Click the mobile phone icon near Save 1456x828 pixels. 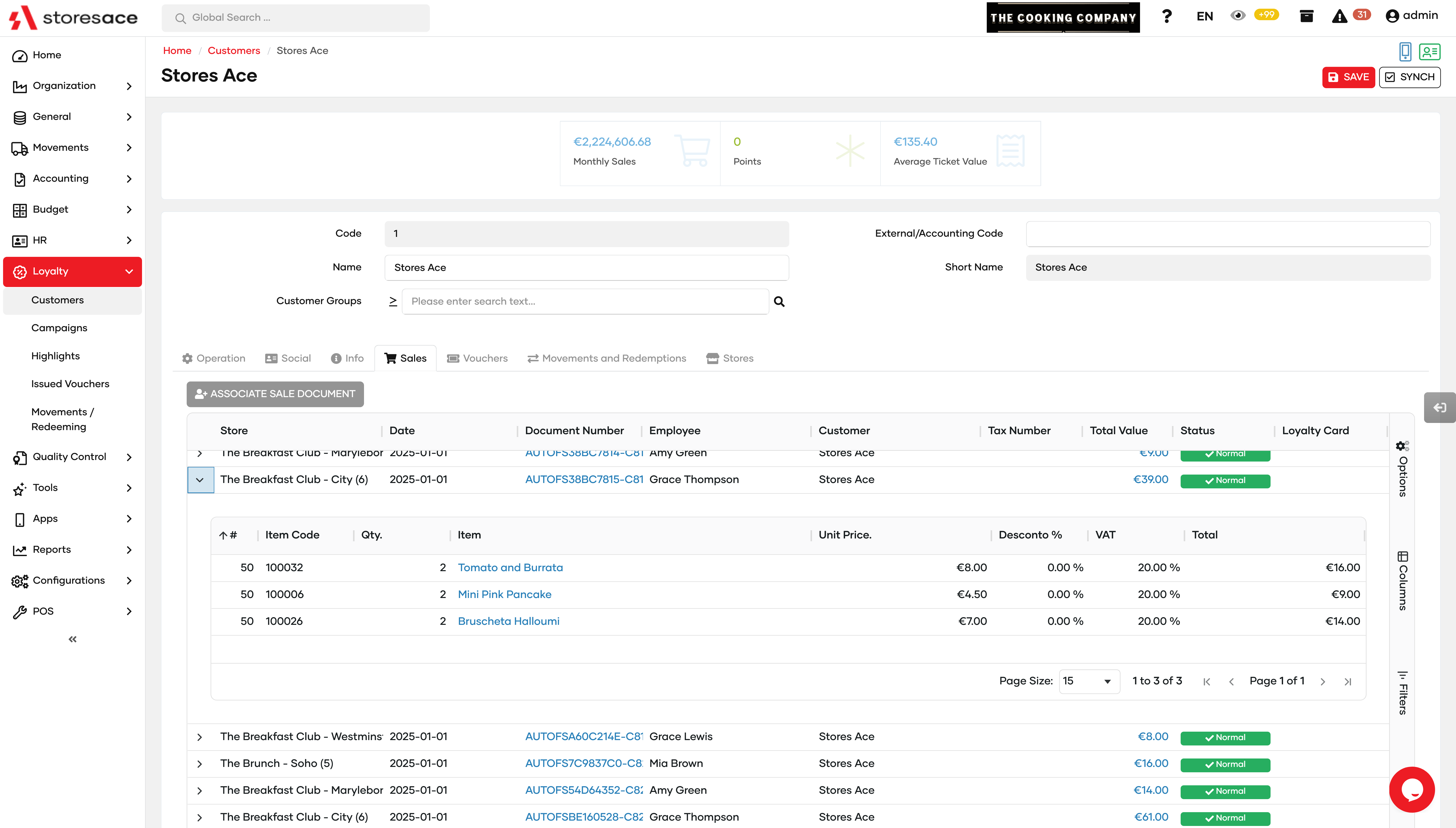[x=1405, y=52]
